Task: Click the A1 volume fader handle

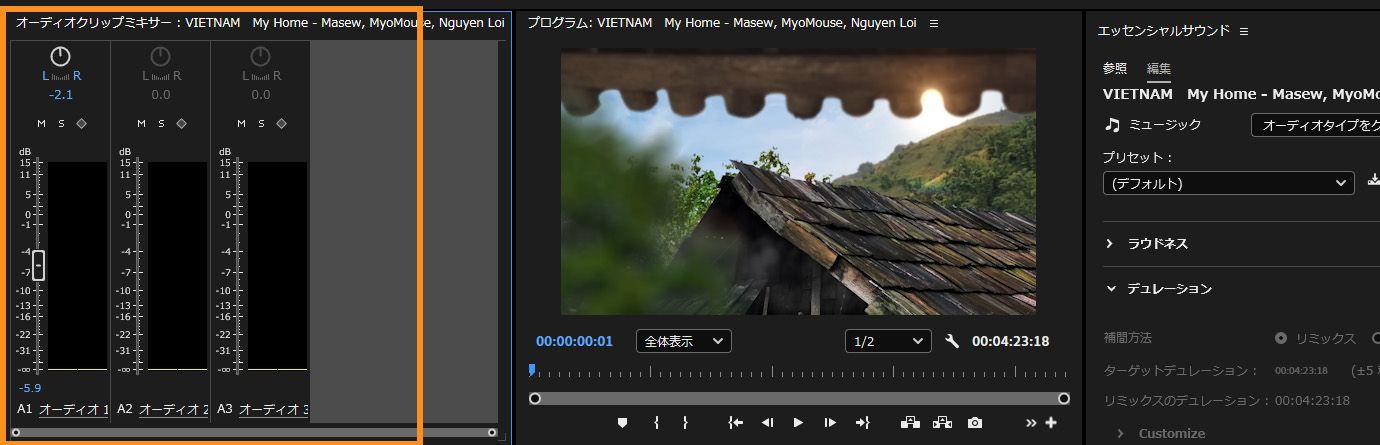Action: 38,265
